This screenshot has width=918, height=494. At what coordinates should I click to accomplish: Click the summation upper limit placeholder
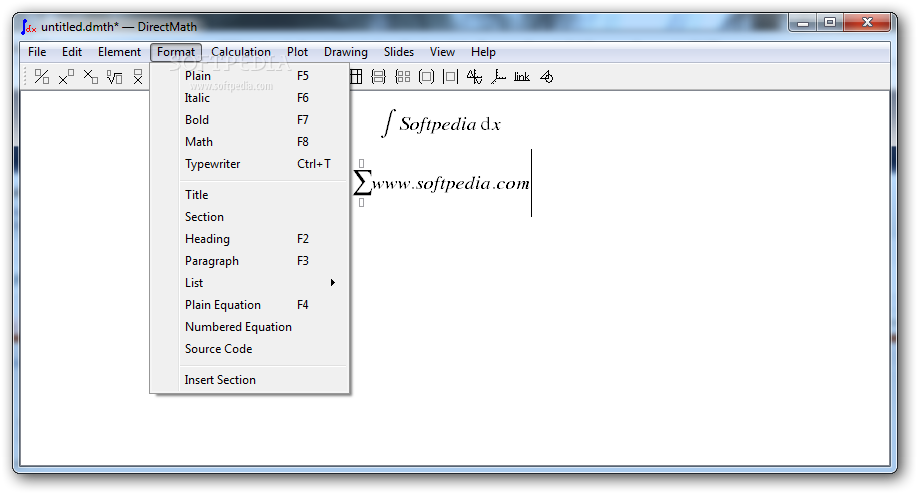[362, 163]
